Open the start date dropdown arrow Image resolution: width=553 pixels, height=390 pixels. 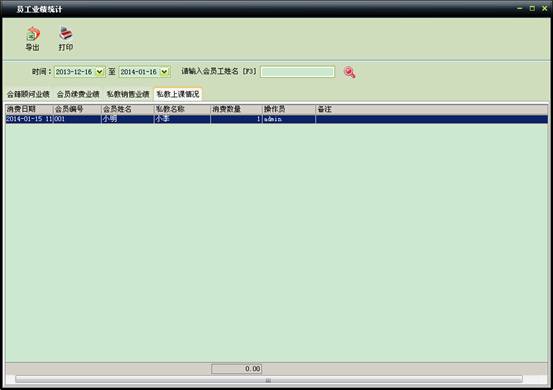tap(100, 72)
